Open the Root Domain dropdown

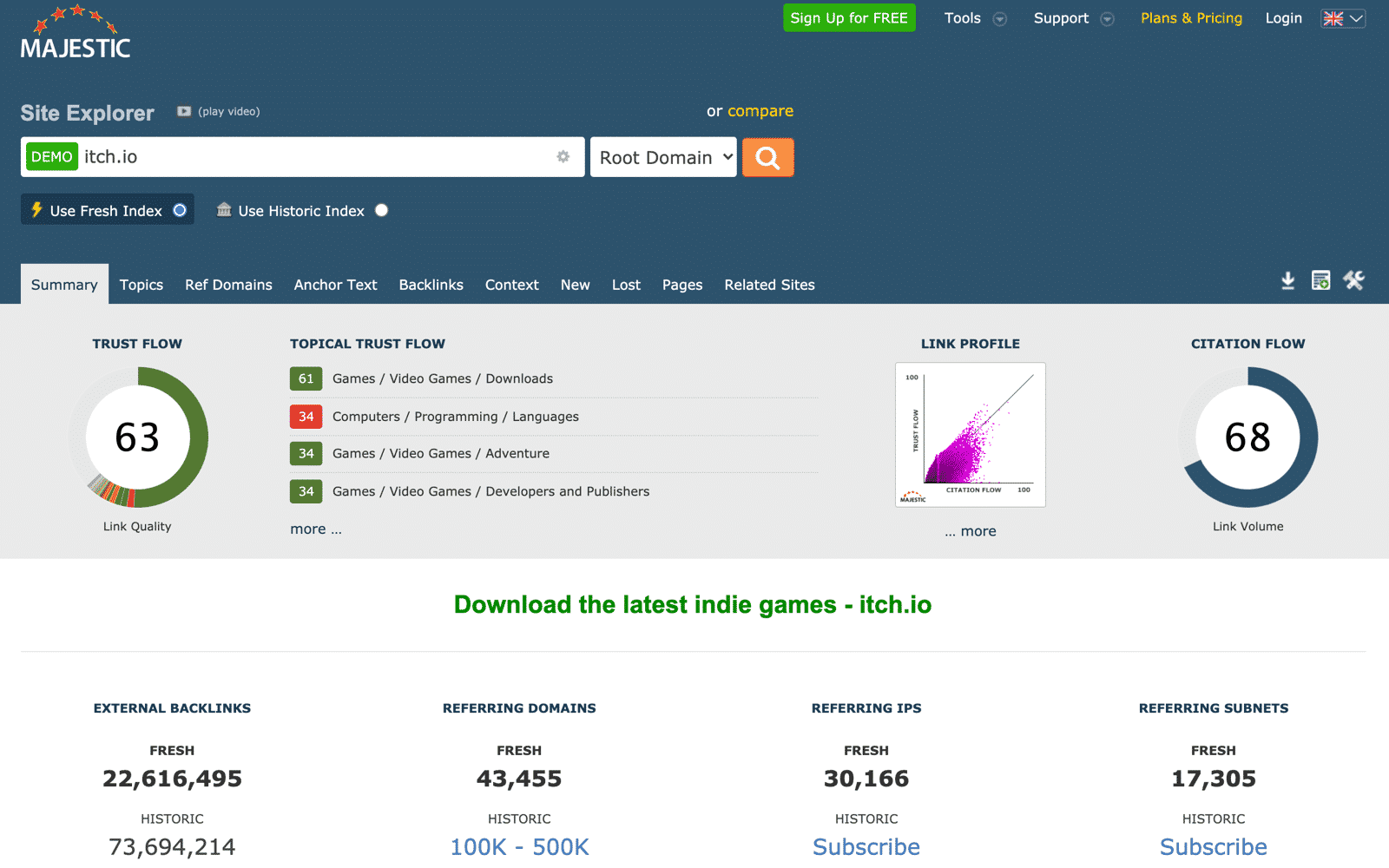pyautogui.click(x=663, y=157)
